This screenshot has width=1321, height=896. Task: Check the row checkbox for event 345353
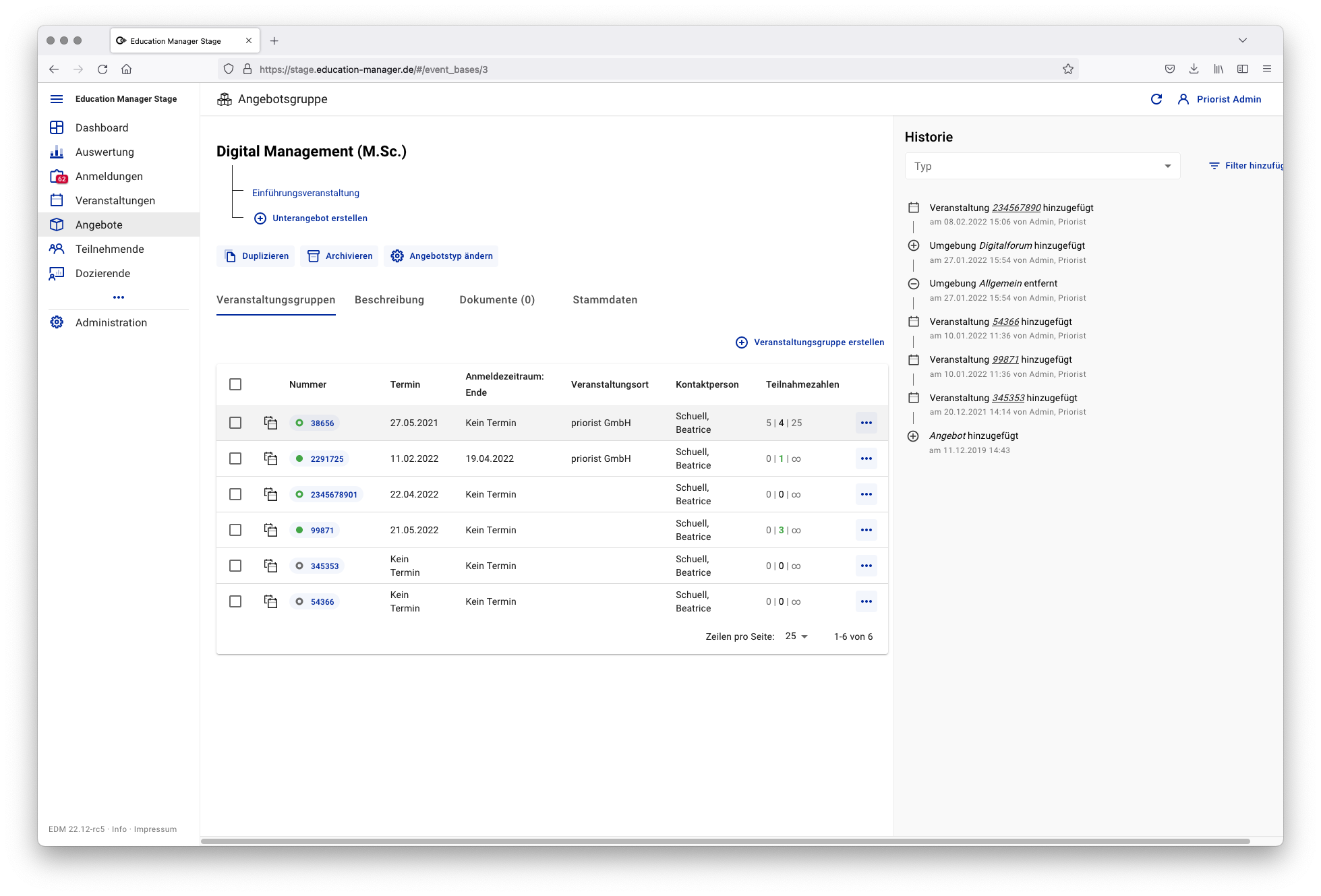coord(235,566)
